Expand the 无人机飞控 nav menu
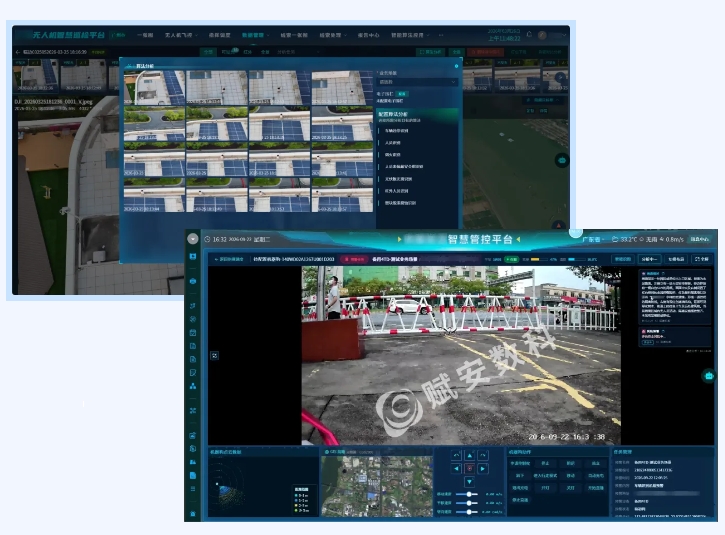Viewport: 725px width, 535px height. 181,35
